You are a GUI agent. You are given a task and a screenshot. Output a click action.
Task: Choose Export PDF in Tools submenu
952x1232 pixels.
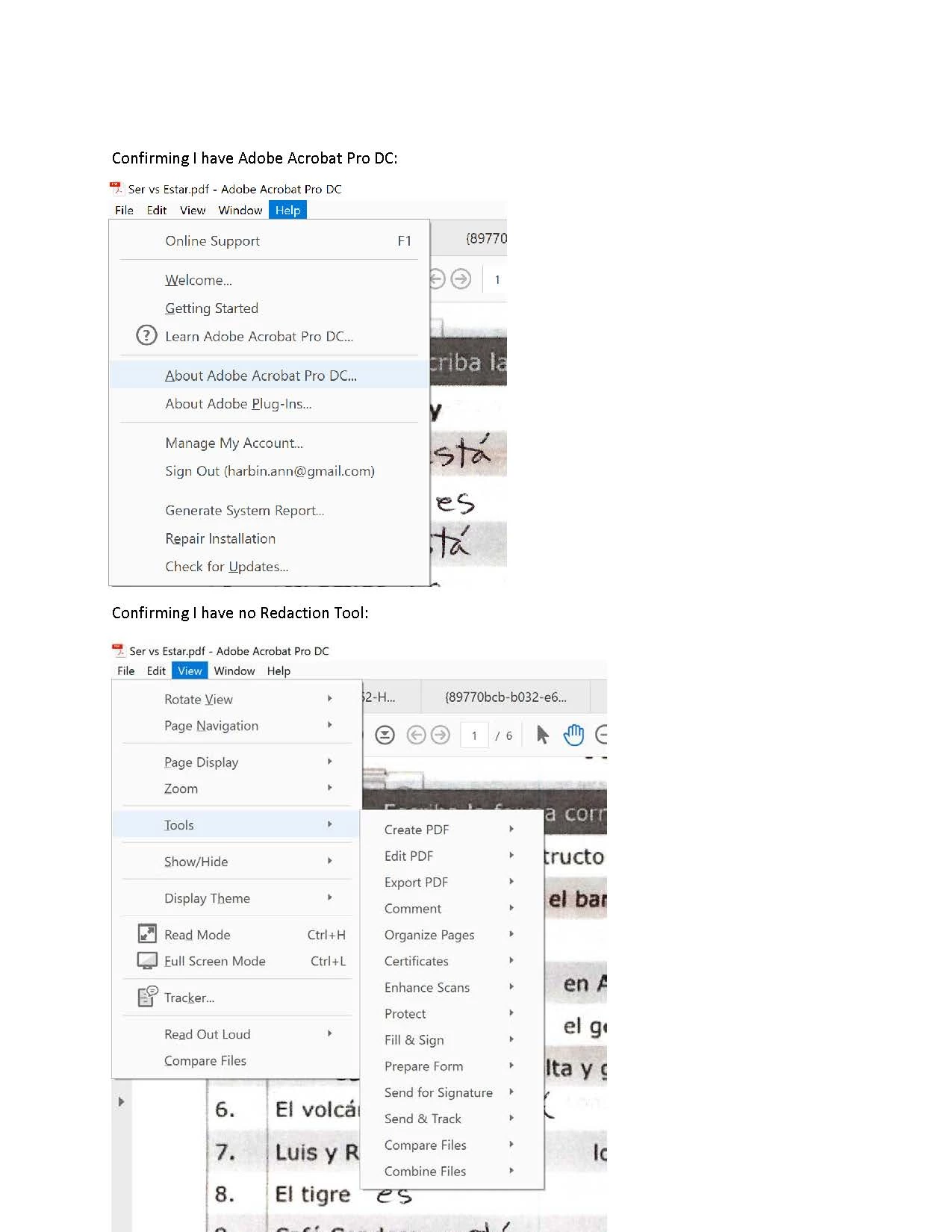tap(452, 882)
